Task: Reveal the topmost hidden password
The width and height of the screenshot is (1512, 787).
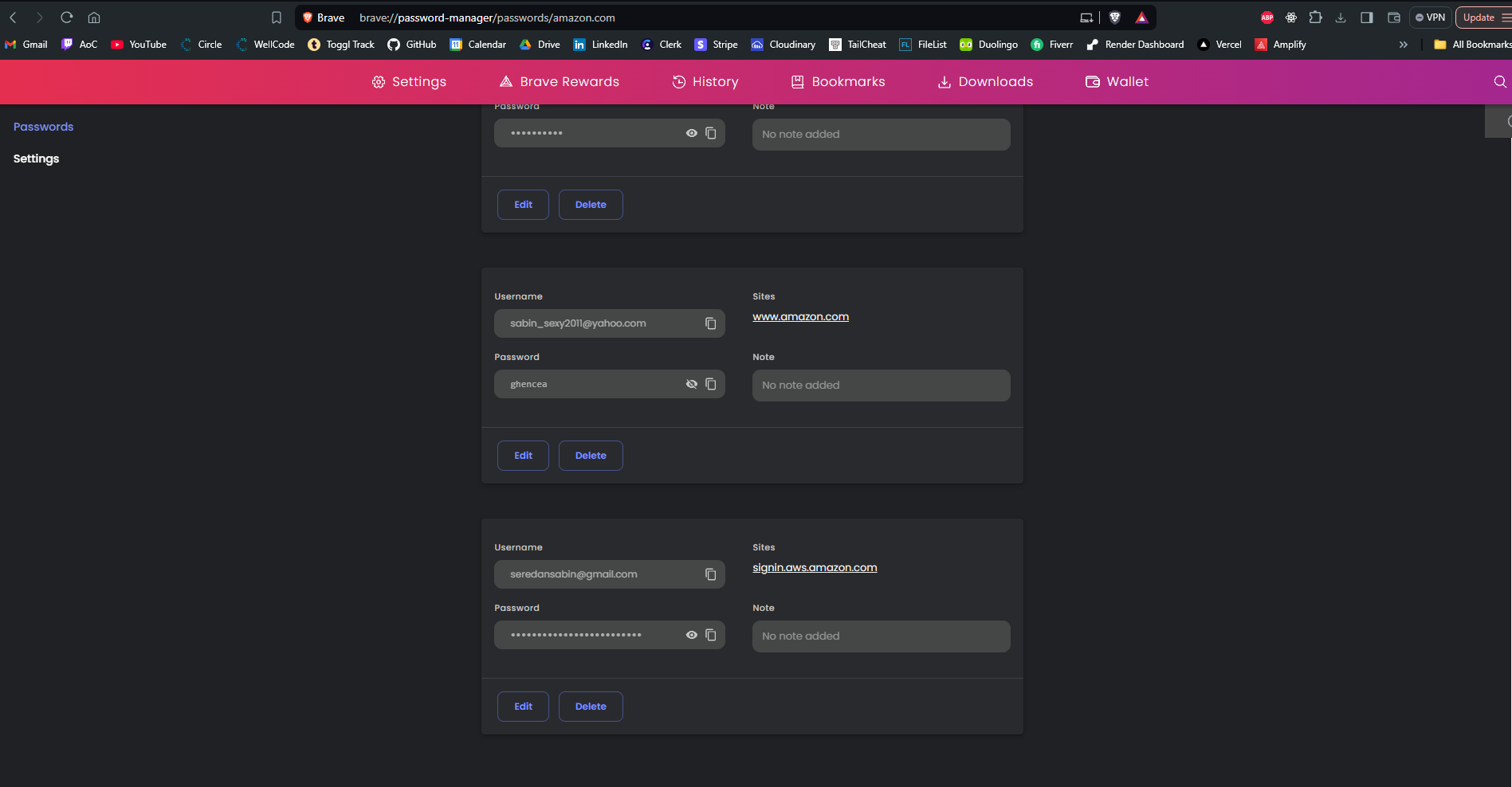Action: click(x=691, y=133)
